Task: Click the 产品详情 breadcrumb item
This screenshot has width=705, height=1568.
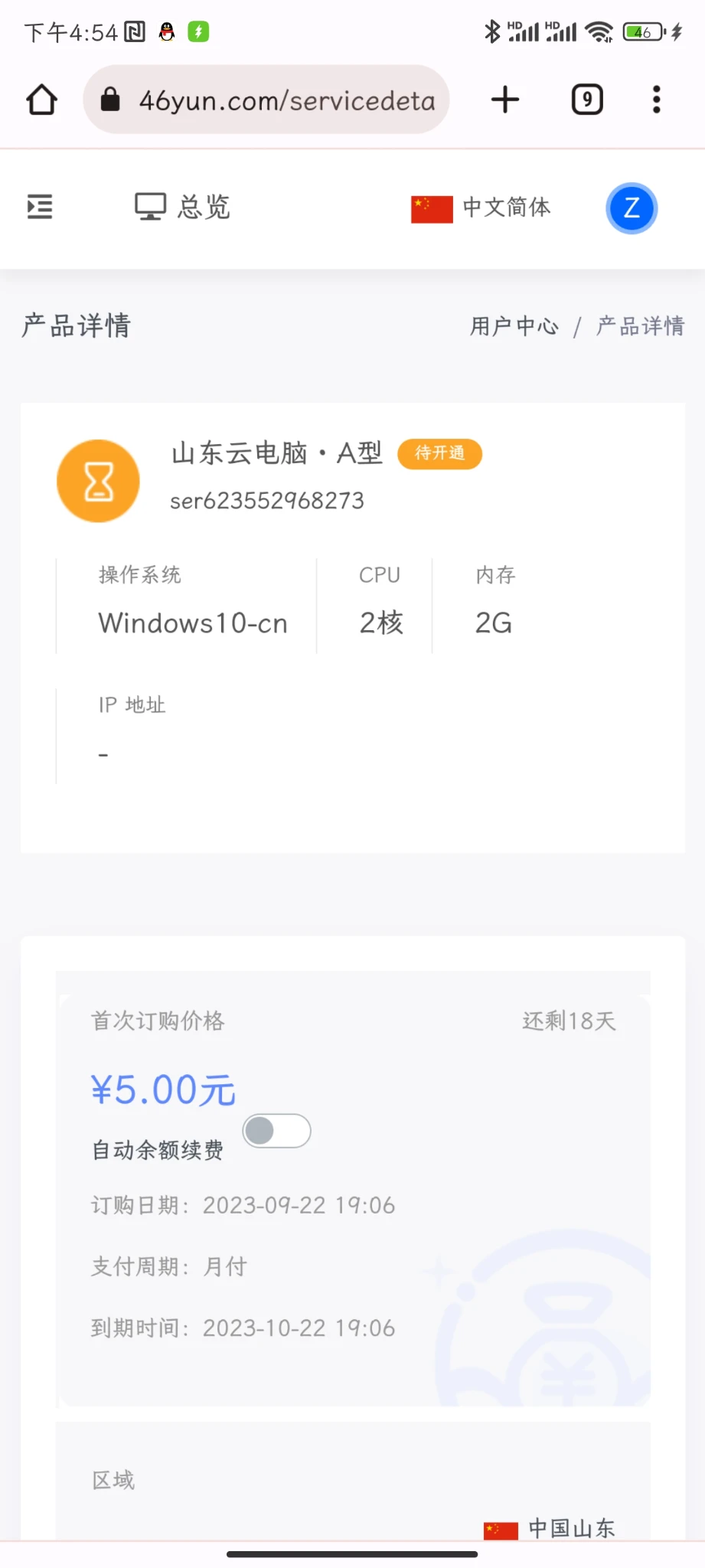Action: (640, 326)
